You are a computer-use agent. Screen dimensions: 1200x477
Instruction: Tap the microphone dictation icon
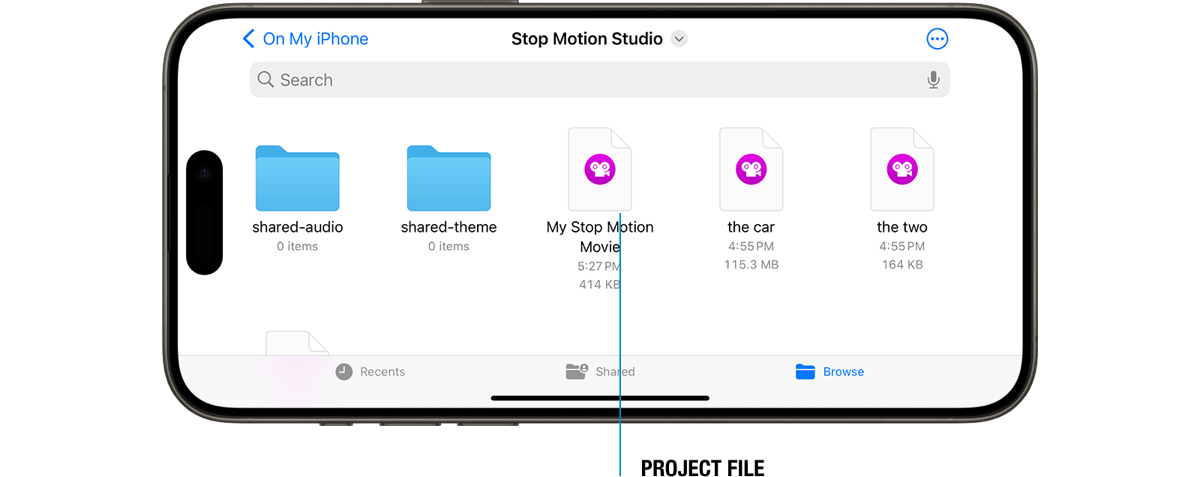pyautogui.click(x=933, y=80)
